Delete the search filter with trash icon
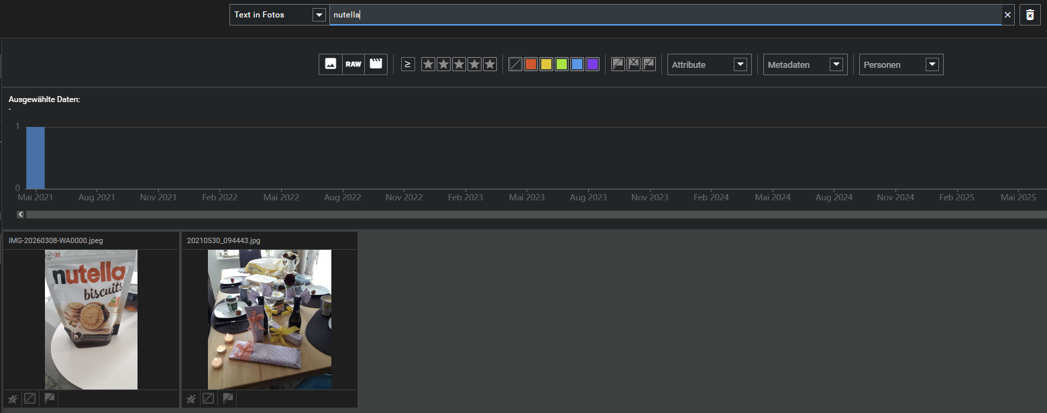The width and height of the screenshot is (1047, 413). [1030, 15]
